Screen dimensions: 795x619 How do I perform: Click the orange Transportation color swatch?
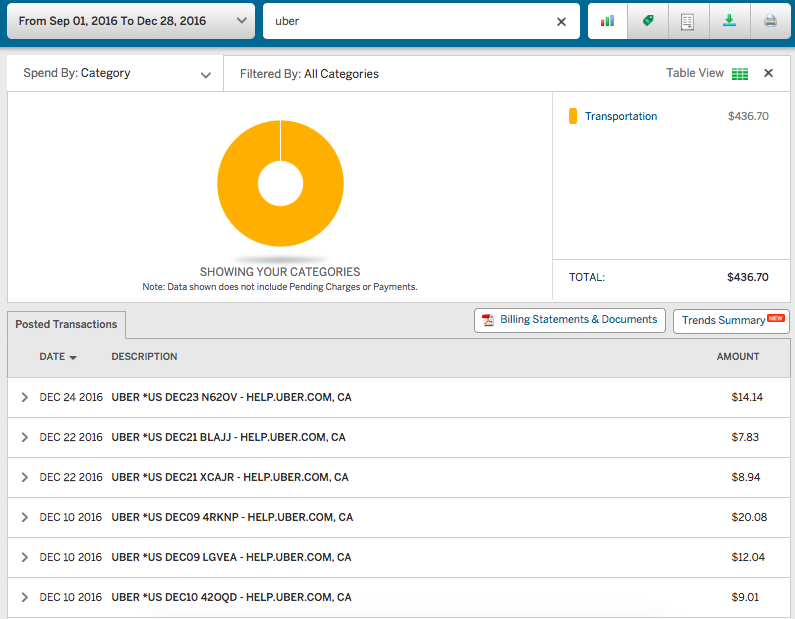(x=573, y=116)
